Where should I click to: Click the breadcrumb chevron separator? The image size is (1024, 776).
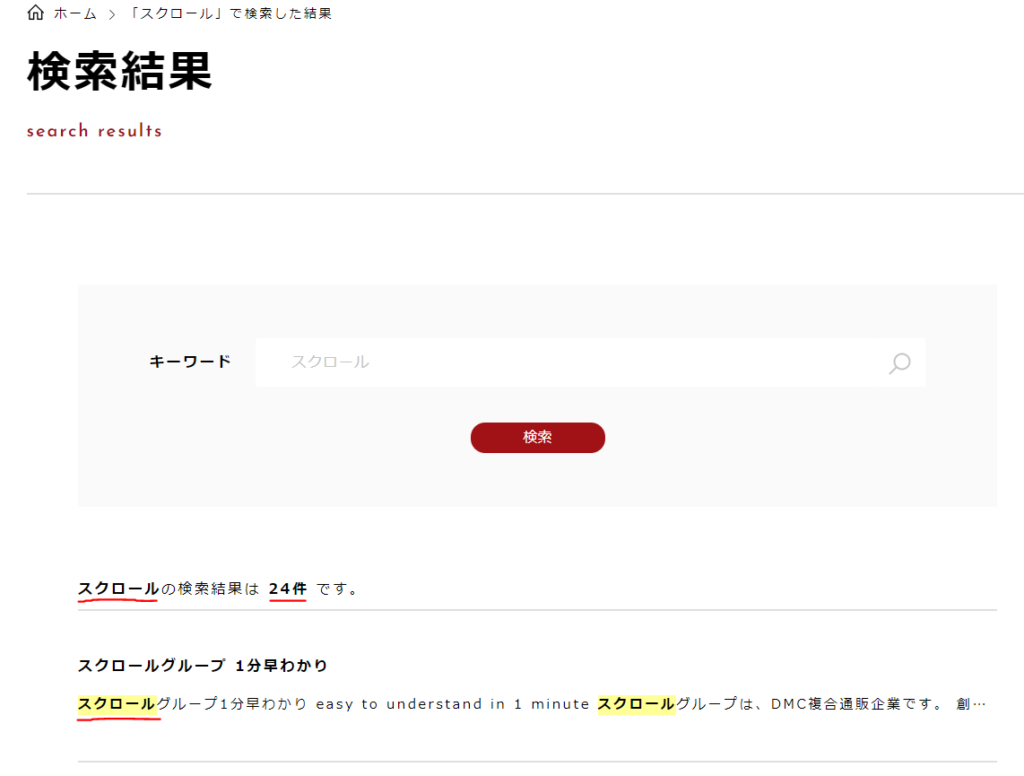112,14
